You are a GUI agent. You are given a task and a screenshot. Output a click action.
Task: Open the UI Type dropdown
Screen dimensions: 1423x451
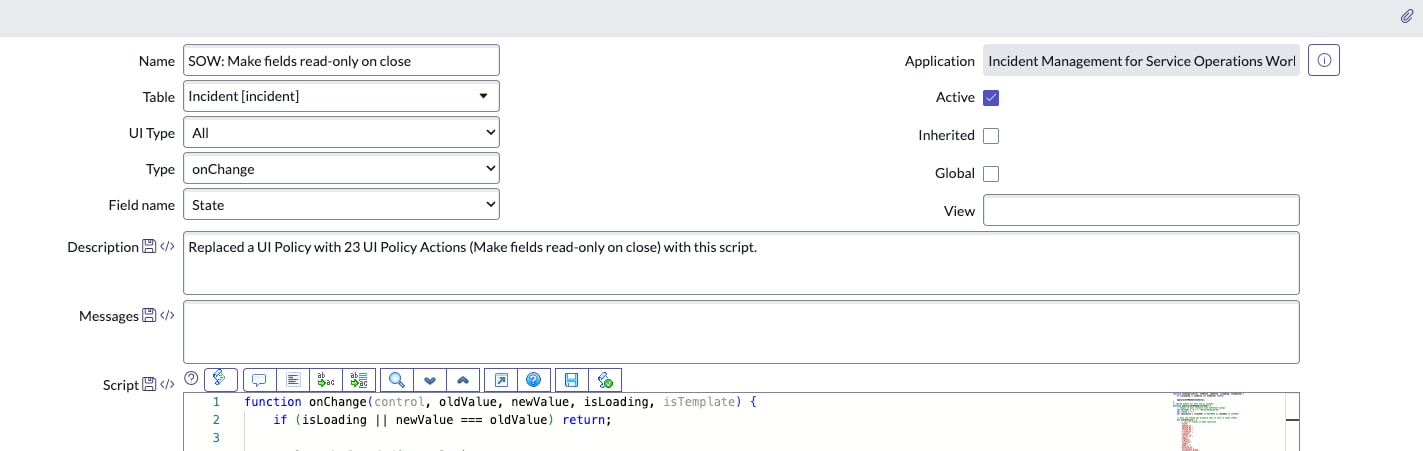(x=341, y=132)
